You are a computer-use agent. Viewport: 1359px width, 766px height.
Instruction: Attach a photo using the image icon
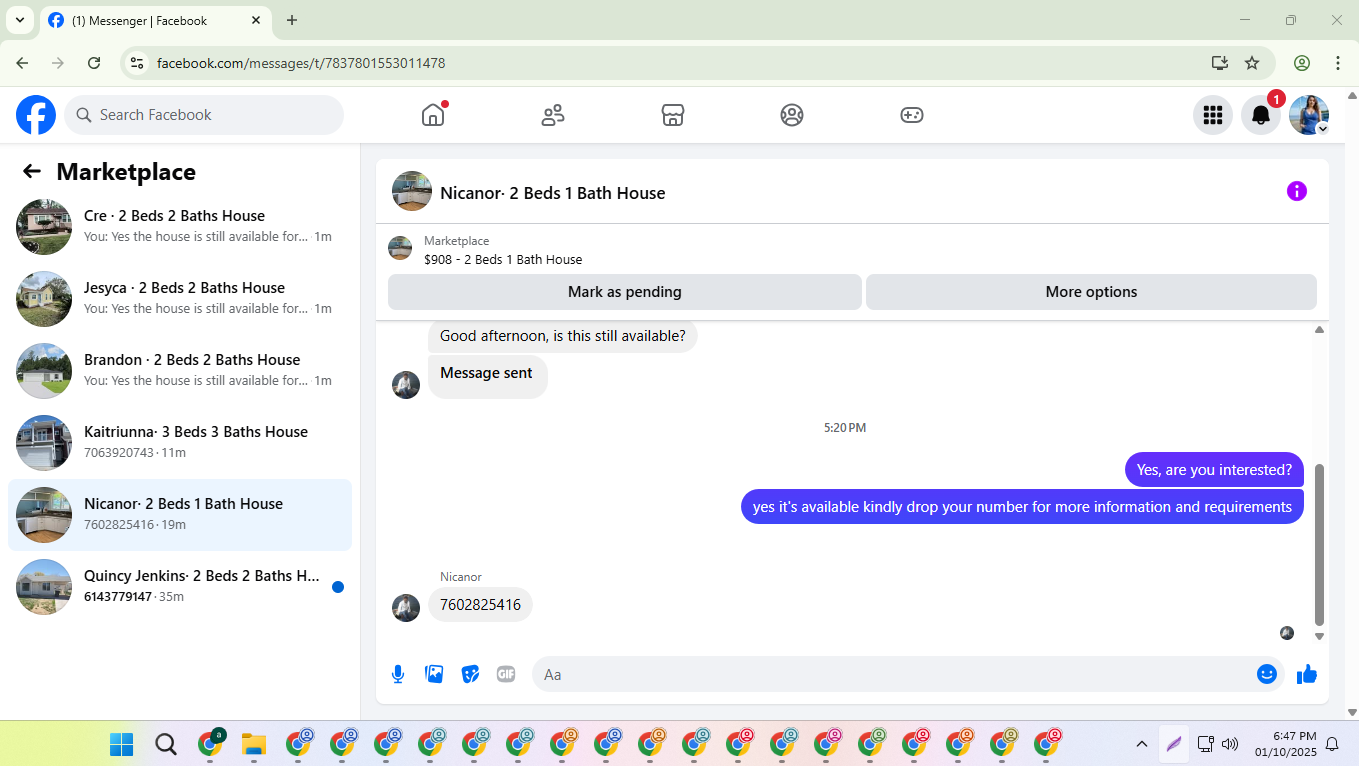tap(434, 674)
